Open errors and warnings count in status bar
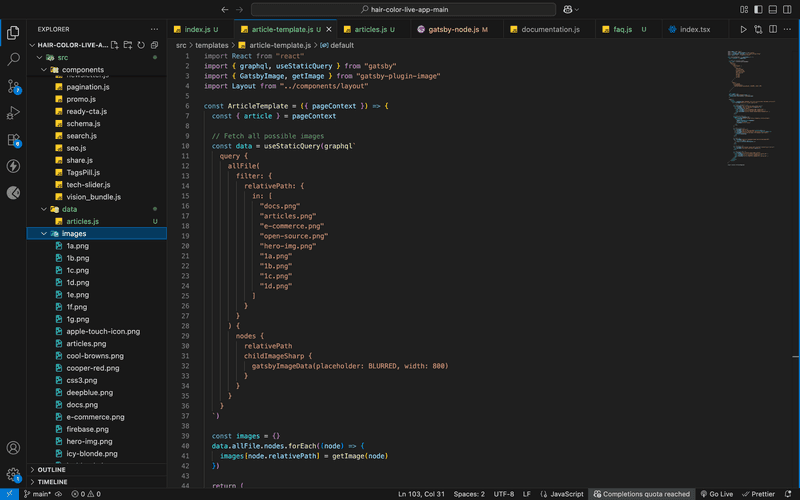 [86, 494]
